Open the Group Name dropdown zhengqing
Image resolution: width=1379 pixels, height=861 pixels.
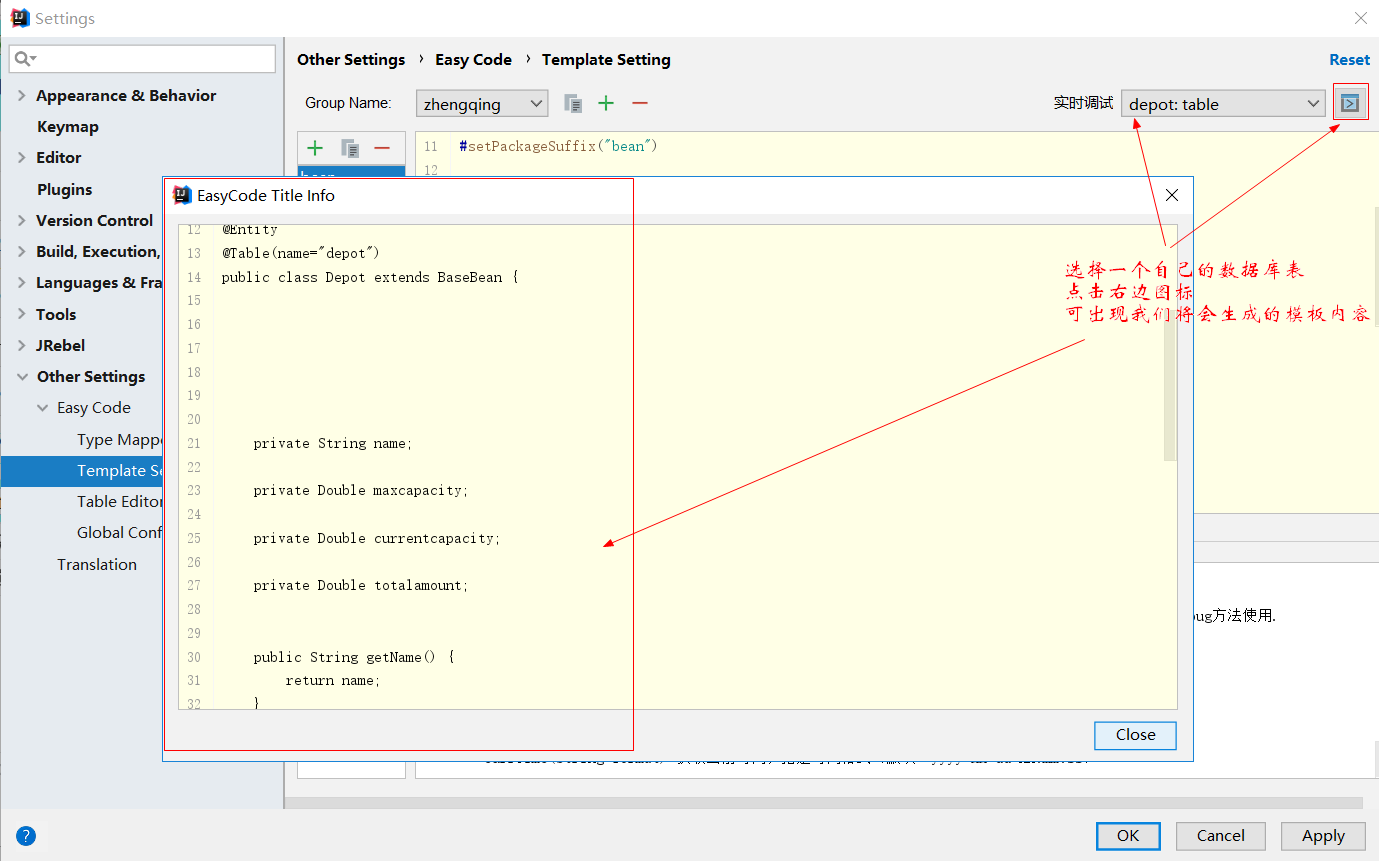482,103
